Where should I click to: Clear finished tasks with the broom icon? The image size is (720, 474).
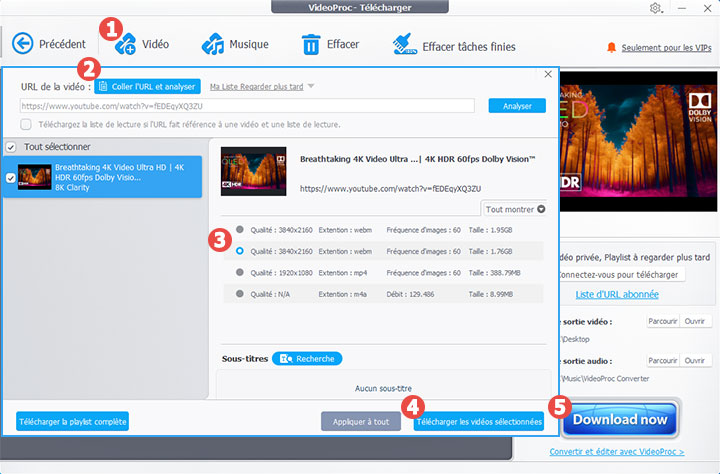(x=405, y=44)
